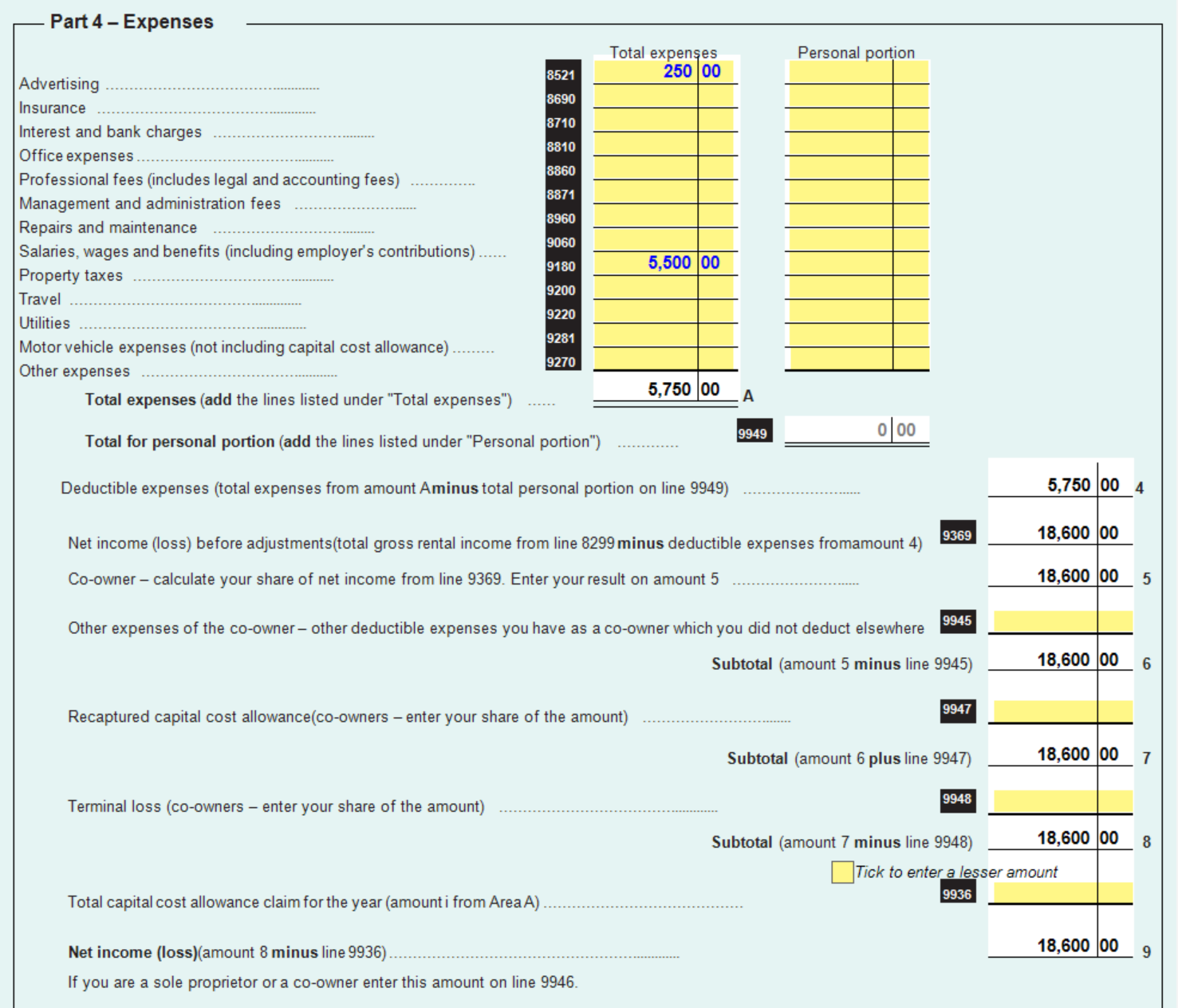
Task: Click Subtotal amount 6 value 18,600
Action: coord(1061,660)
